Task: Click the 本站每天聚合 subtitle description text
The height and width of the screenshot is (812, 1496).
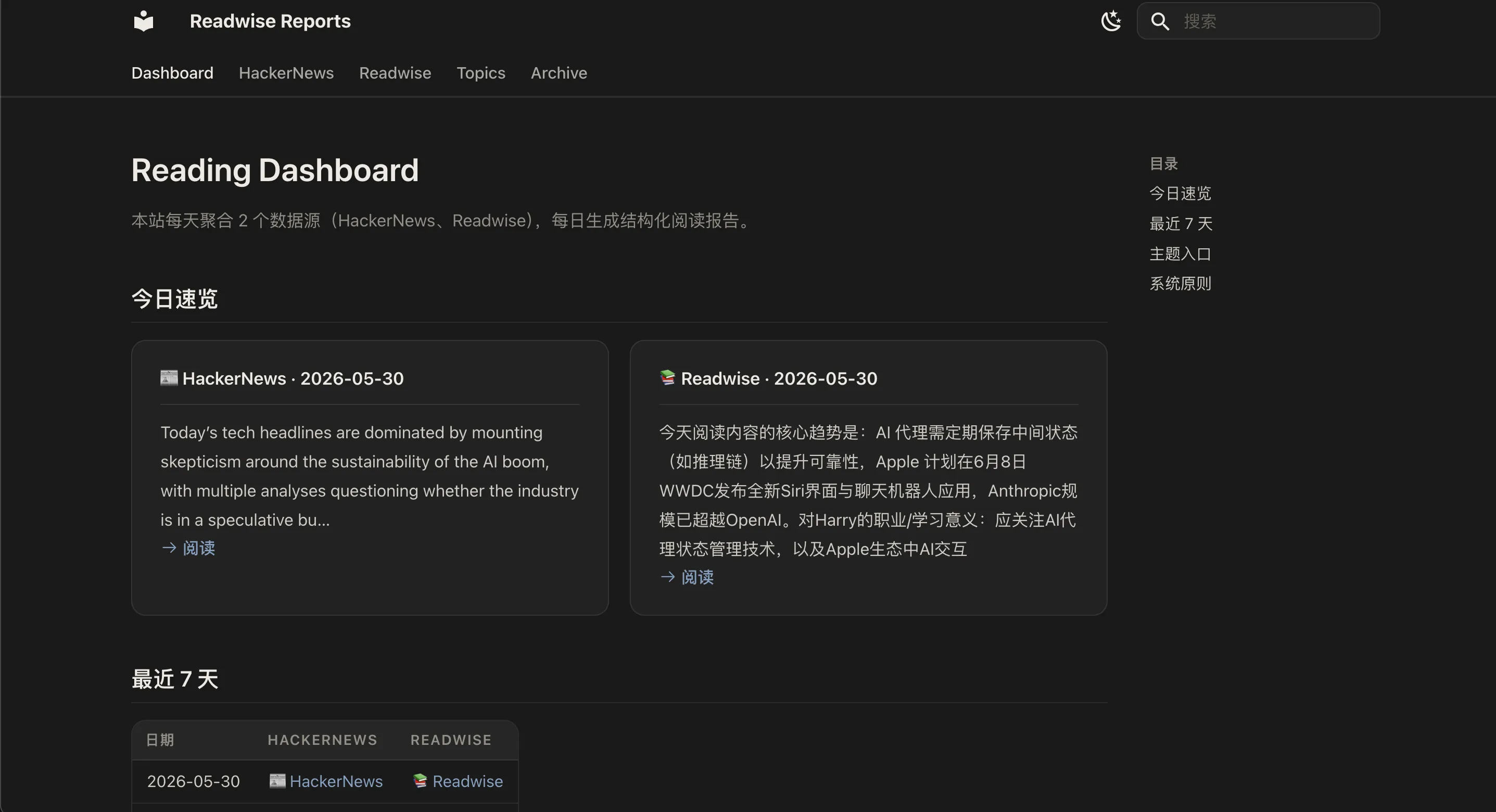Action: (442, 221)
